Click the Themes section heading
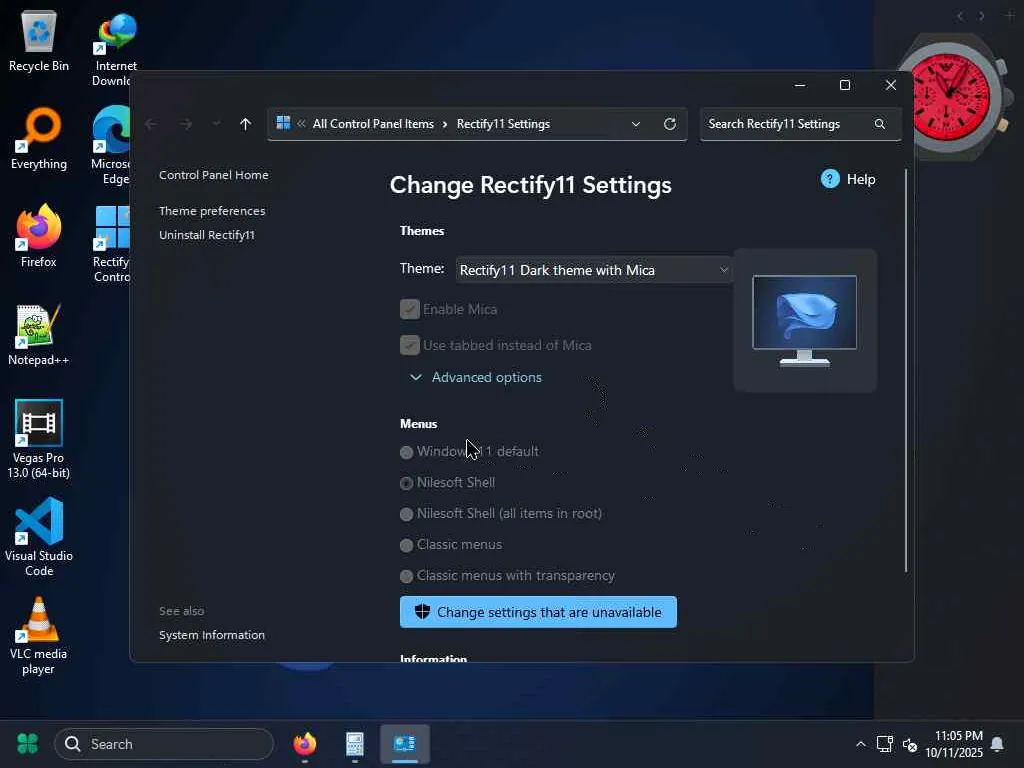 422,231
